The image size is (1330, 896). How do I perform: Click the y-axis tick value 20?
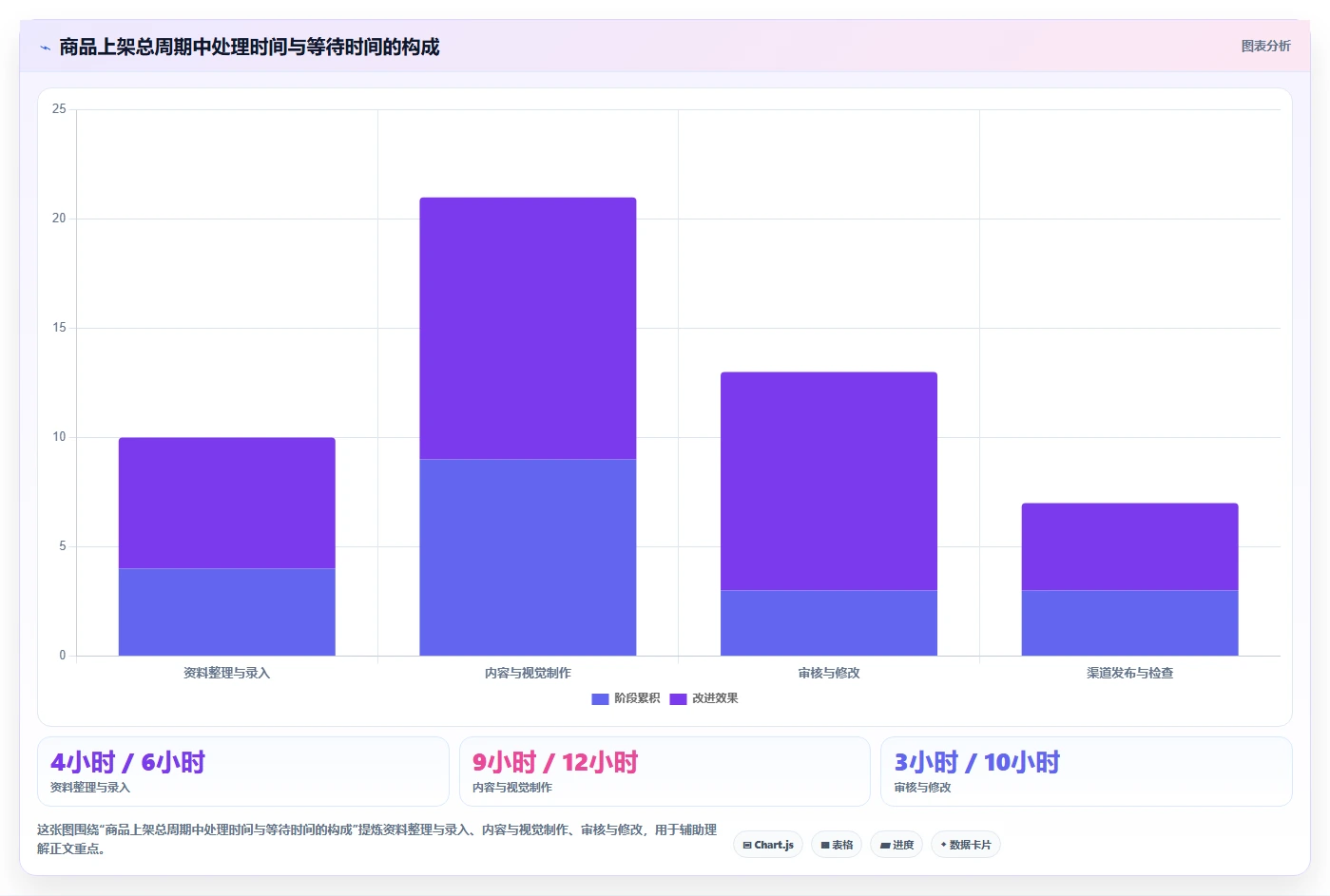(59, 219)
